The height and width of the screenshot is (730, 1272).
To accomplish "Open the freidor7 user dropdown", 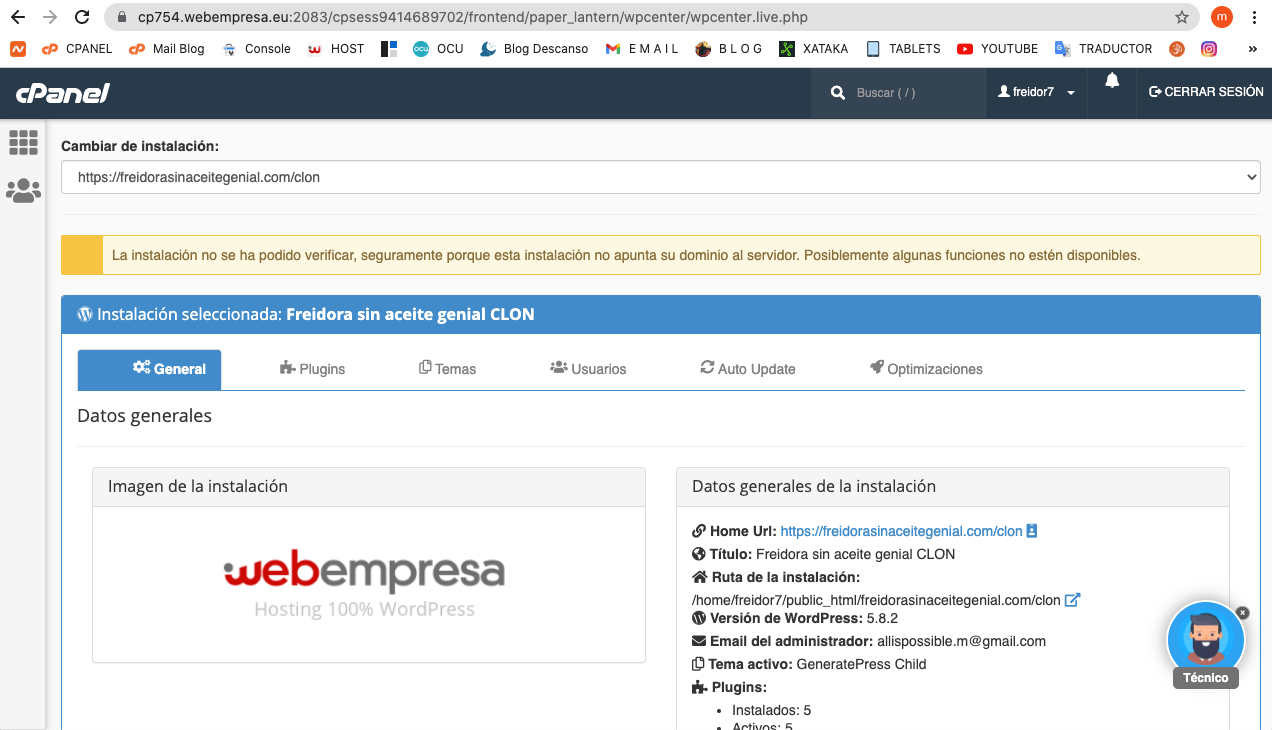I will (x=1036, y=92).
